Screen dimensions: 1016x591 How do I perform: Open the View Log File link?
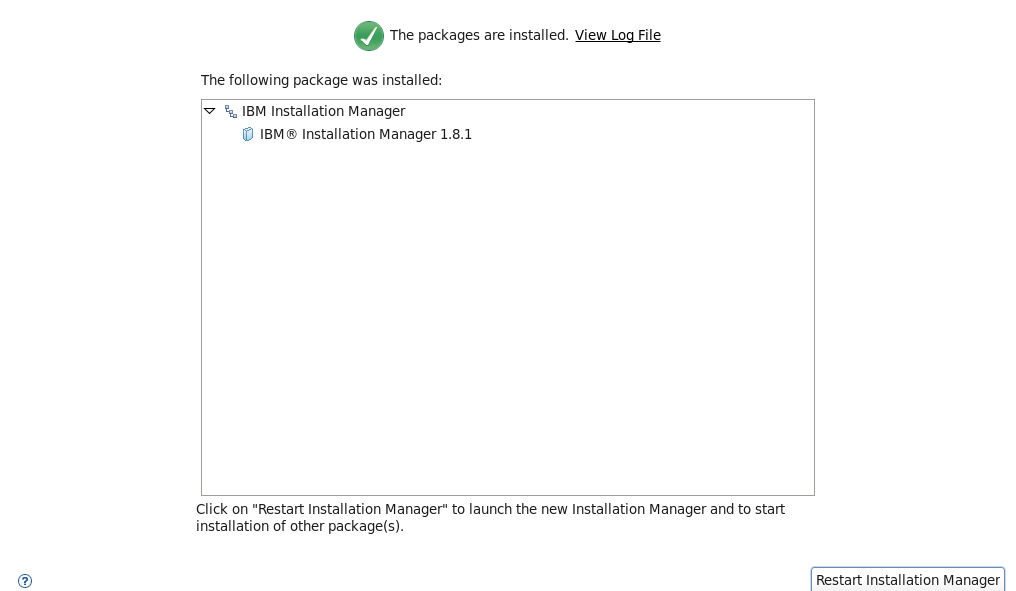pyautogui.click(x=617, y=35)
